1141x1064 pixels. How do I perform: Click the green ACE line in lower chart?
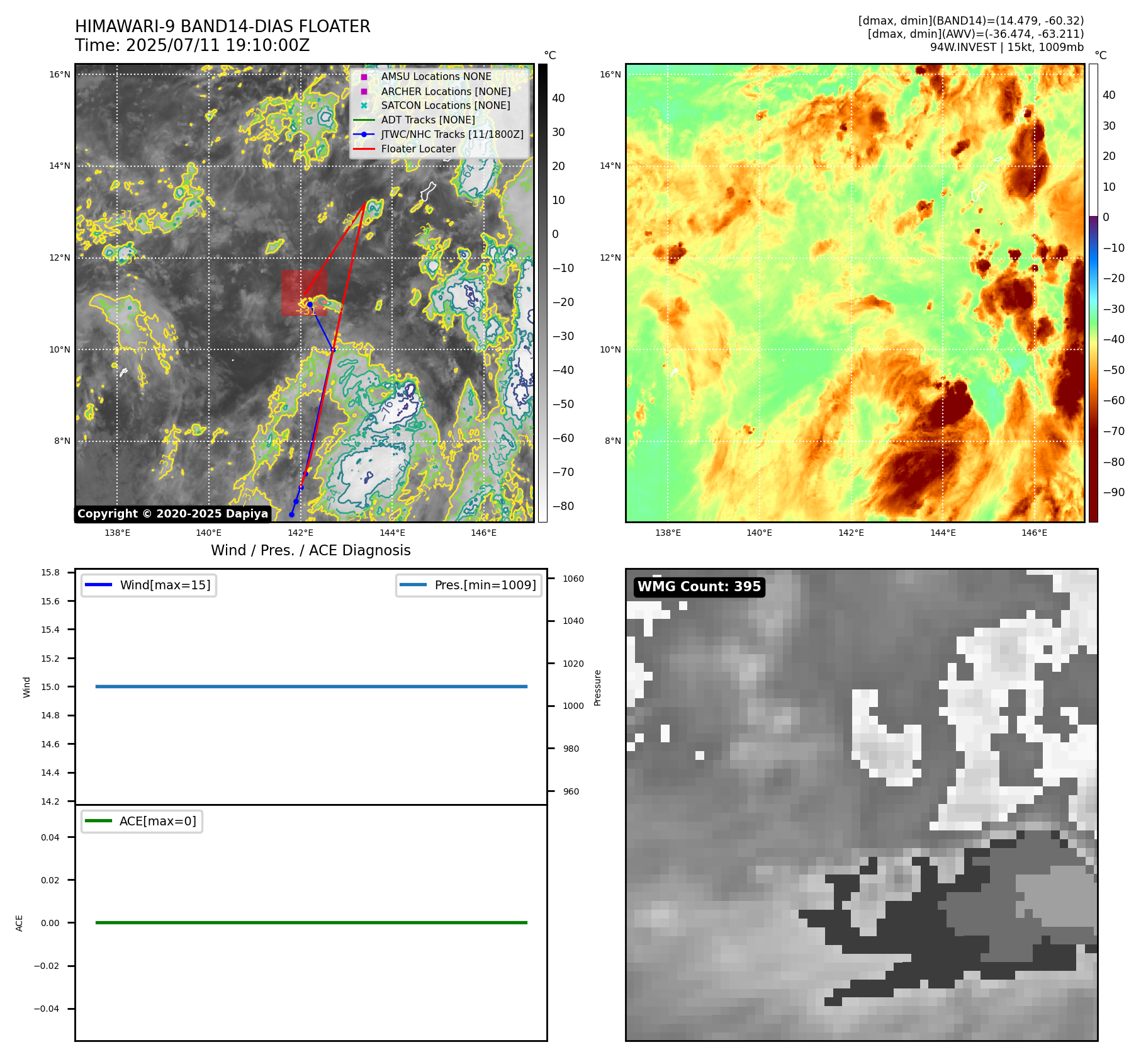(312, 922)
